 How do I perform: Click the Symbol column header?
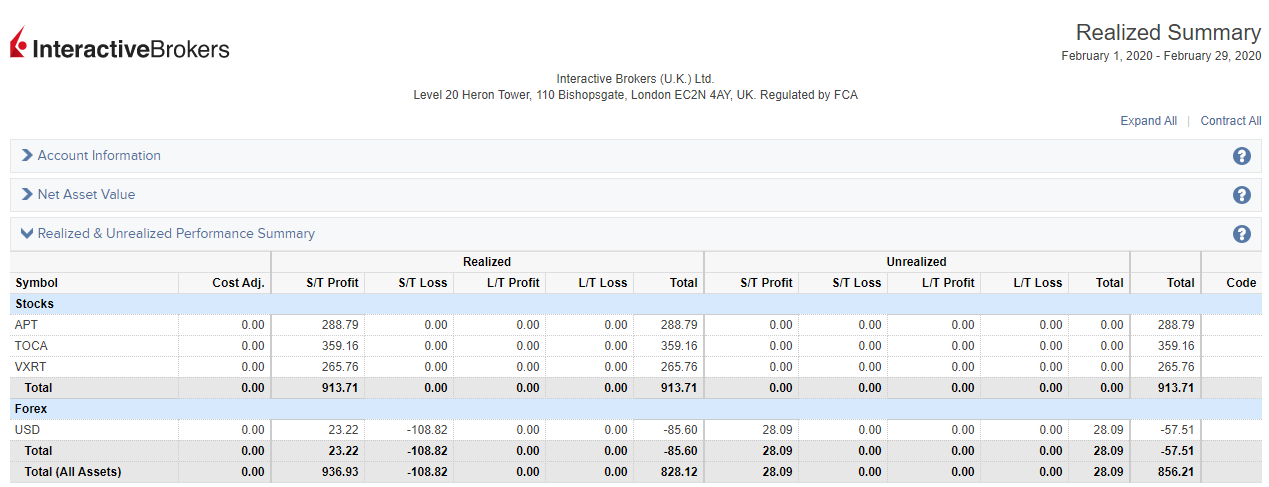coord(37,283)
